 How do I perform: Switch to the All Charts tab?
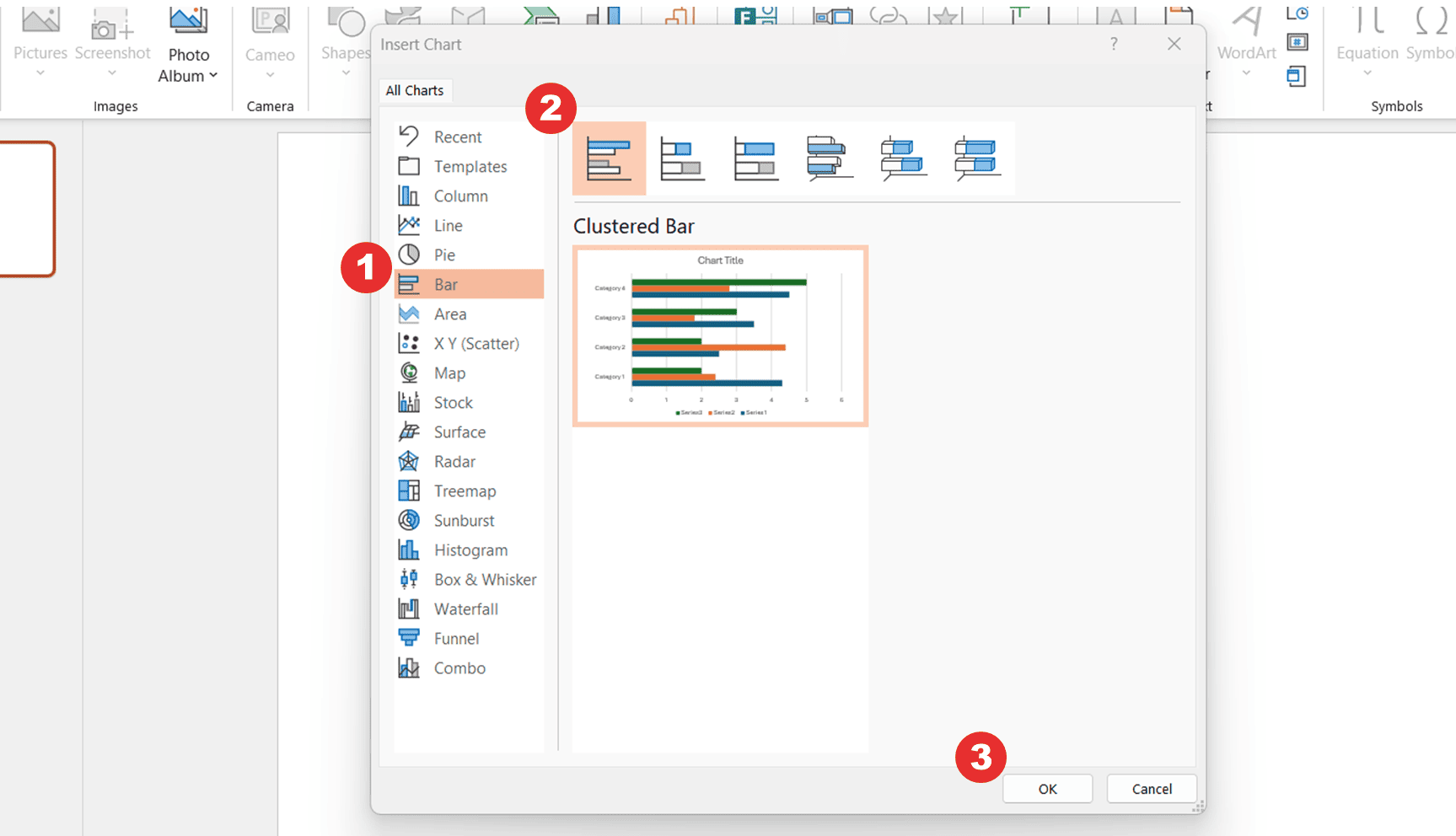415,90
